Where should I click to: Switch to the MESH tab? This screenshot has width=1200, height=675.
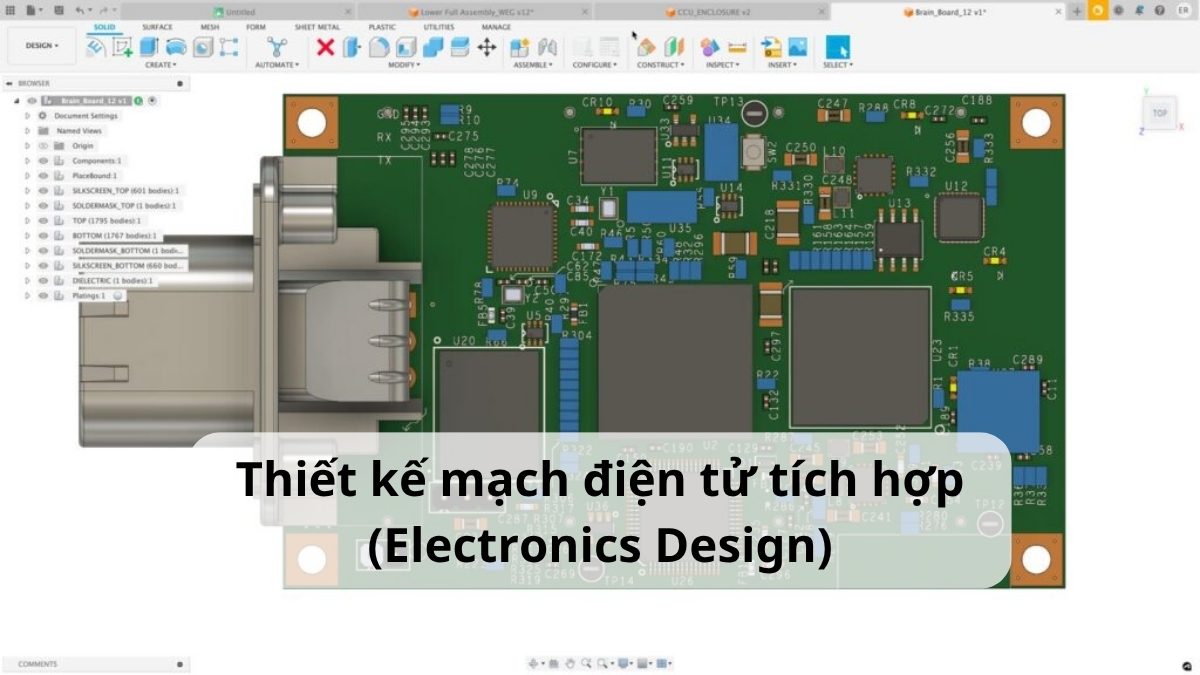click(209, 27)
